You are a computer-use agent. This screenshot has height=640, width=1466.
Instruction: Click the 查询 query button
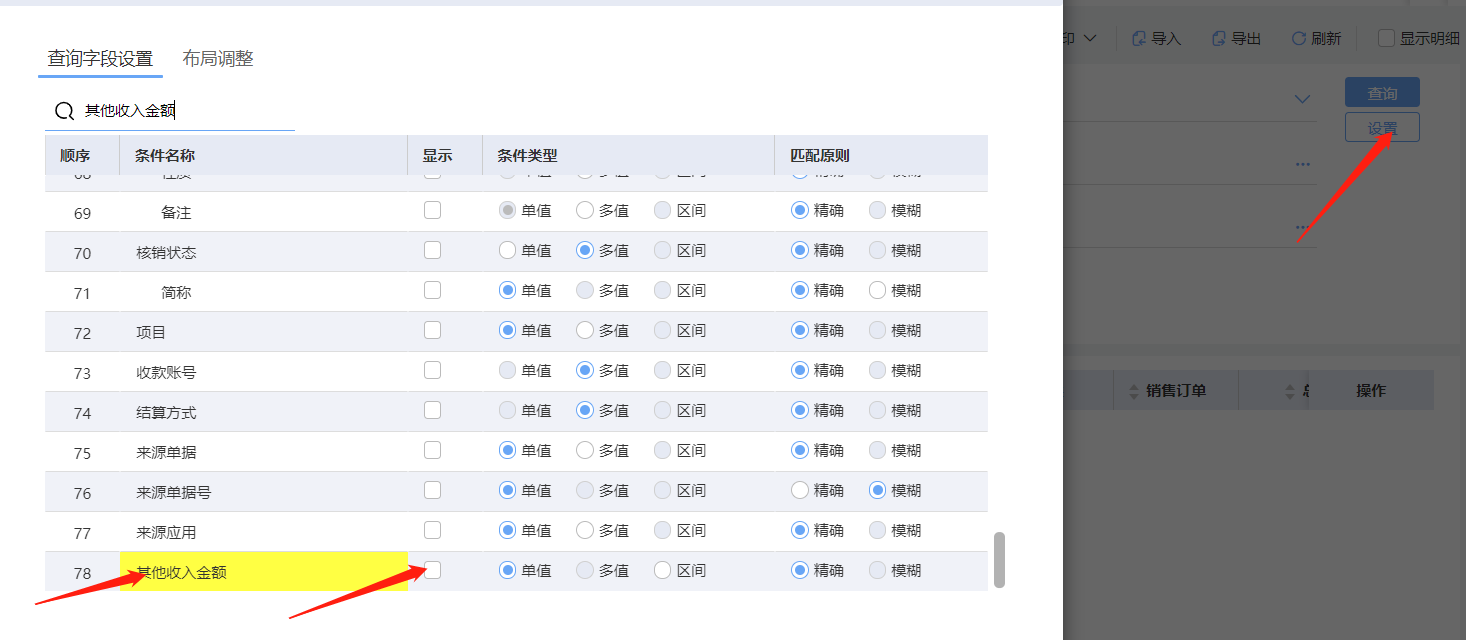(x=1381, y=92)
